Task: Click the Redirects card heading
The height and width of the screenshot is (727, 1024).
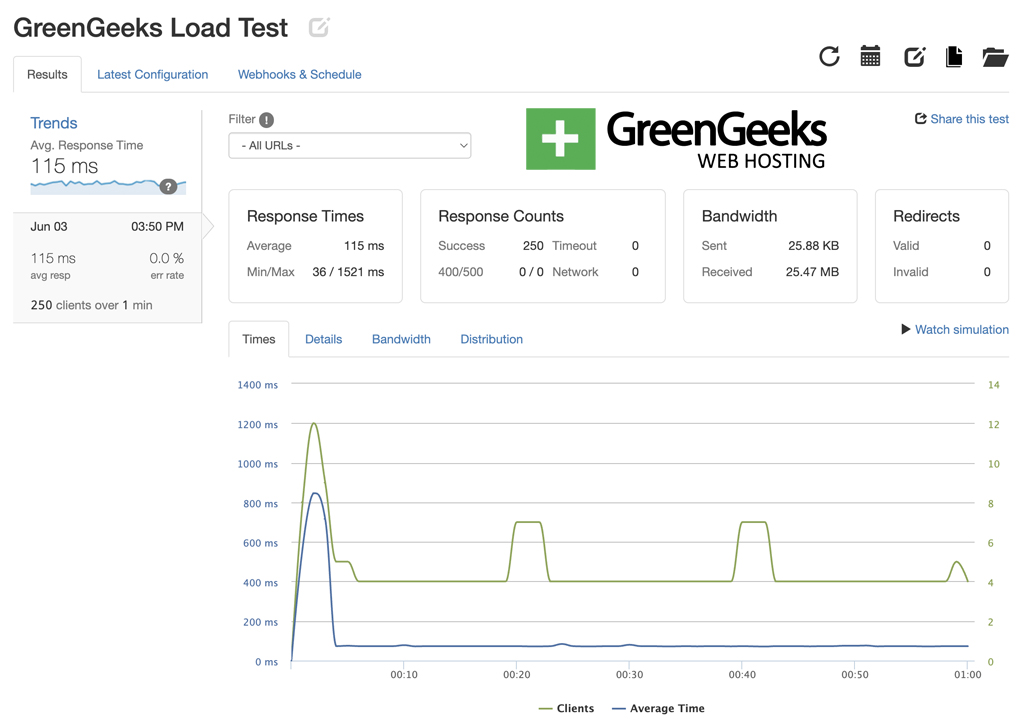Action: [x=926, y=216]
